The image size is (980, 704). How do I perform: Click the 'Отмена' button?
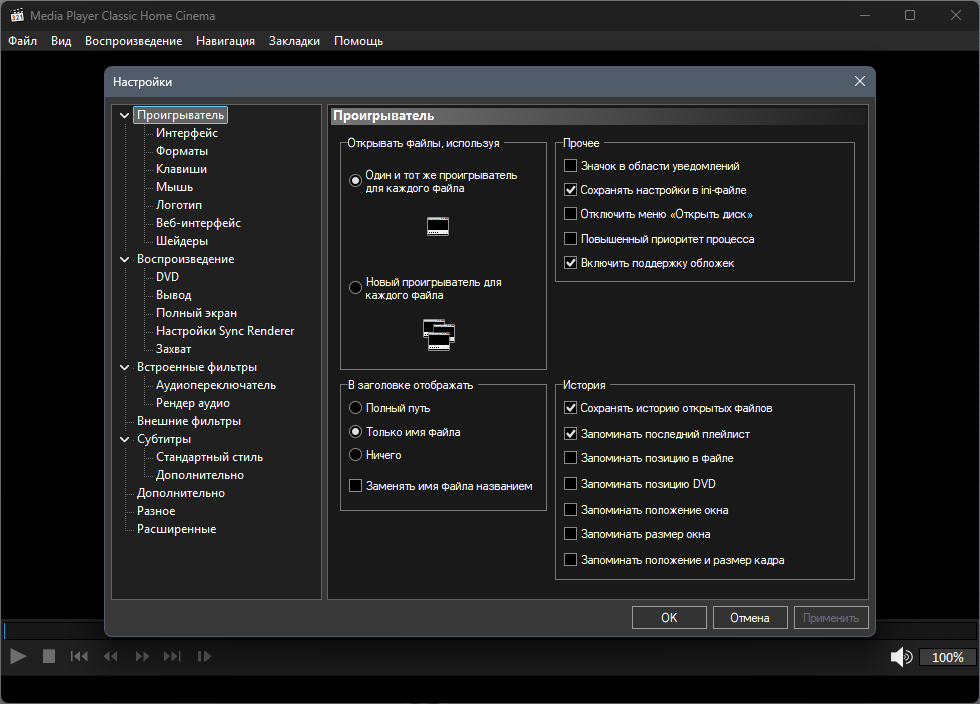tap(749, 618)
